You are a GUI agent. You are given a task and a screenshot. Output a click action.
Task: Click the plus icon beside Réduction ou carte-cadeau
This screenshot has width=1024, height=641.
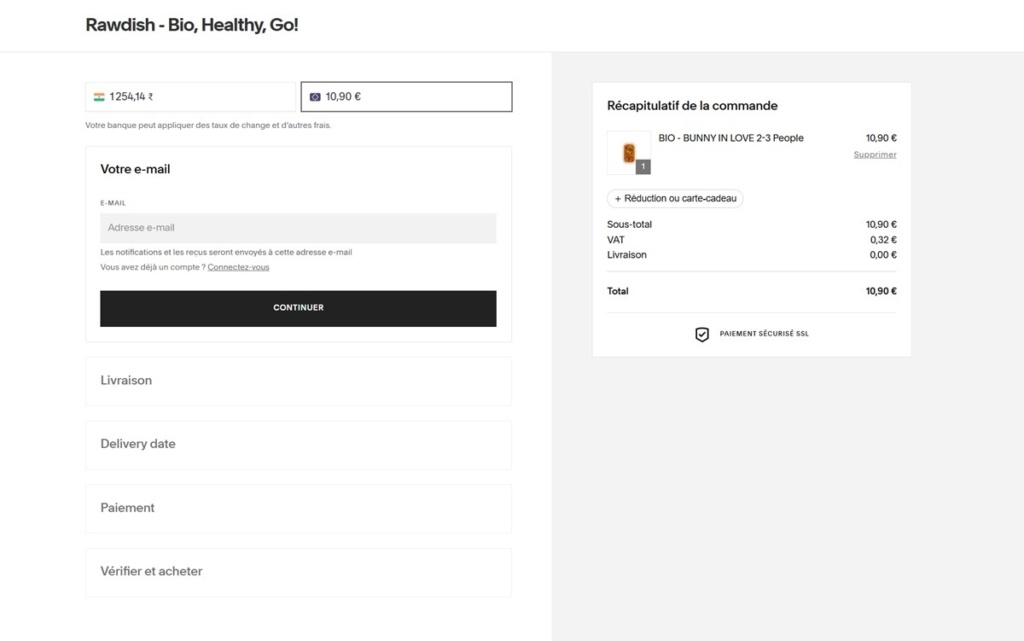pyautogui.click(x=618, y=198)
